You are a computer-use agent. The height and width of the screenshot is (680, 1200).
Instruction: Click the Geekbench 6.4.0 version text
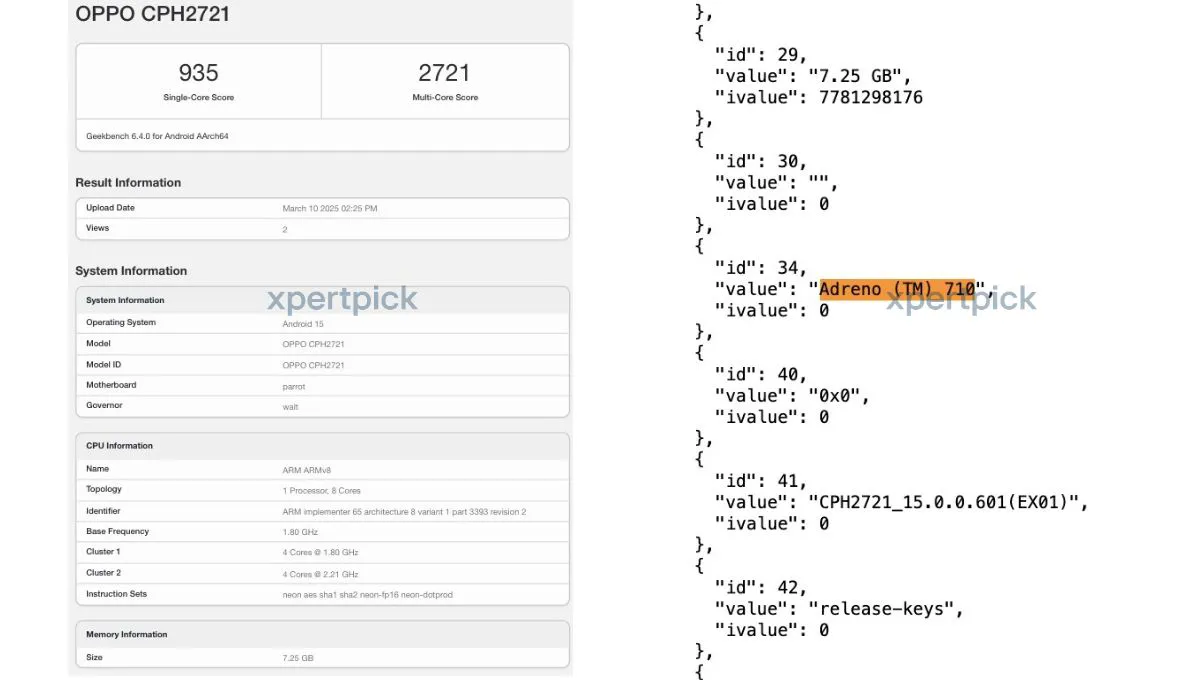coord(157,135)
